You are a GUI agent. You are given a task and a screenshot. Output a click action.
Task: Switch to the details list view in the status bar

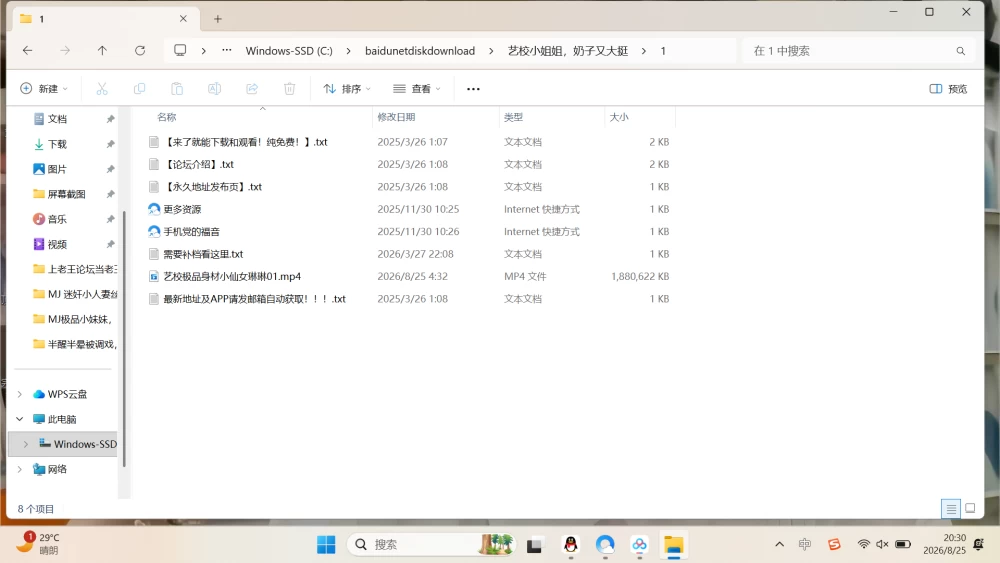coord(951,509)
